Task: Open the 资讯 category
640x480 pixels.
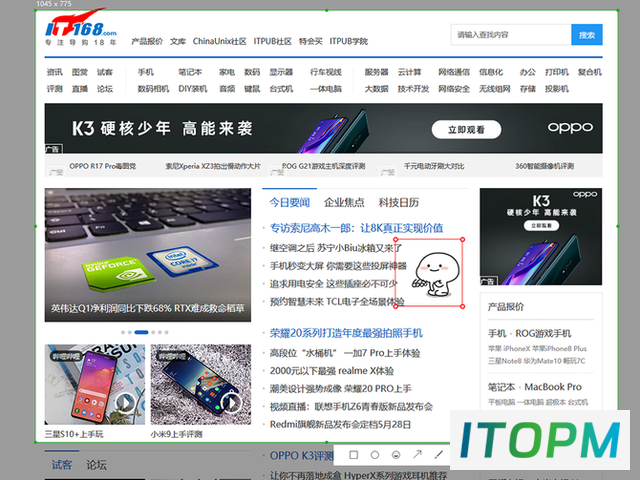Action: tap(54, 72)
